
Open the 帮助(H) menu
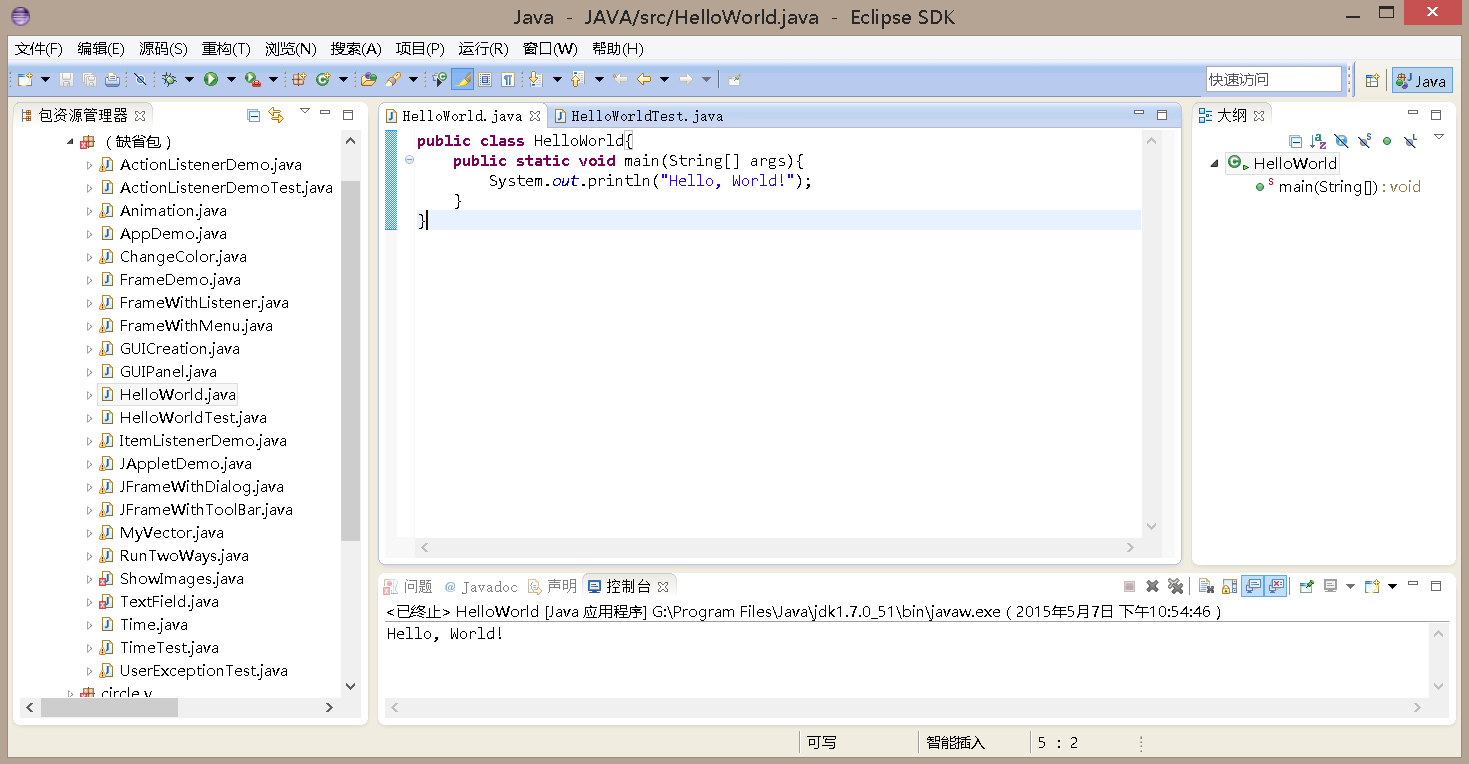(618, 48)
